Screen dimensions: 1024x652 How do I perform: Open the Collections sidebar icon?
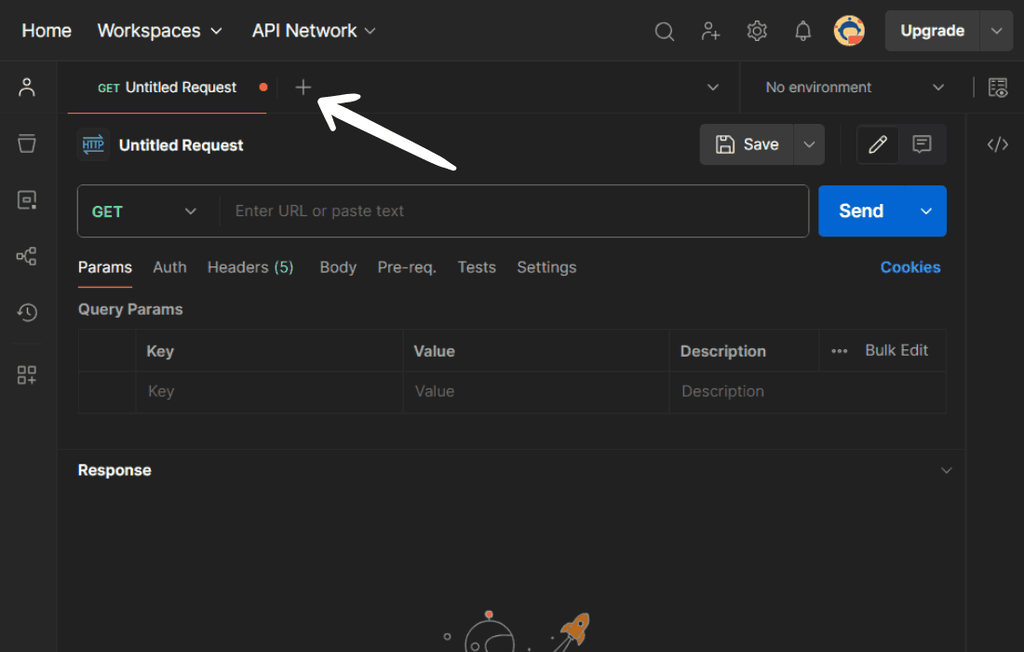pos(27,143)
